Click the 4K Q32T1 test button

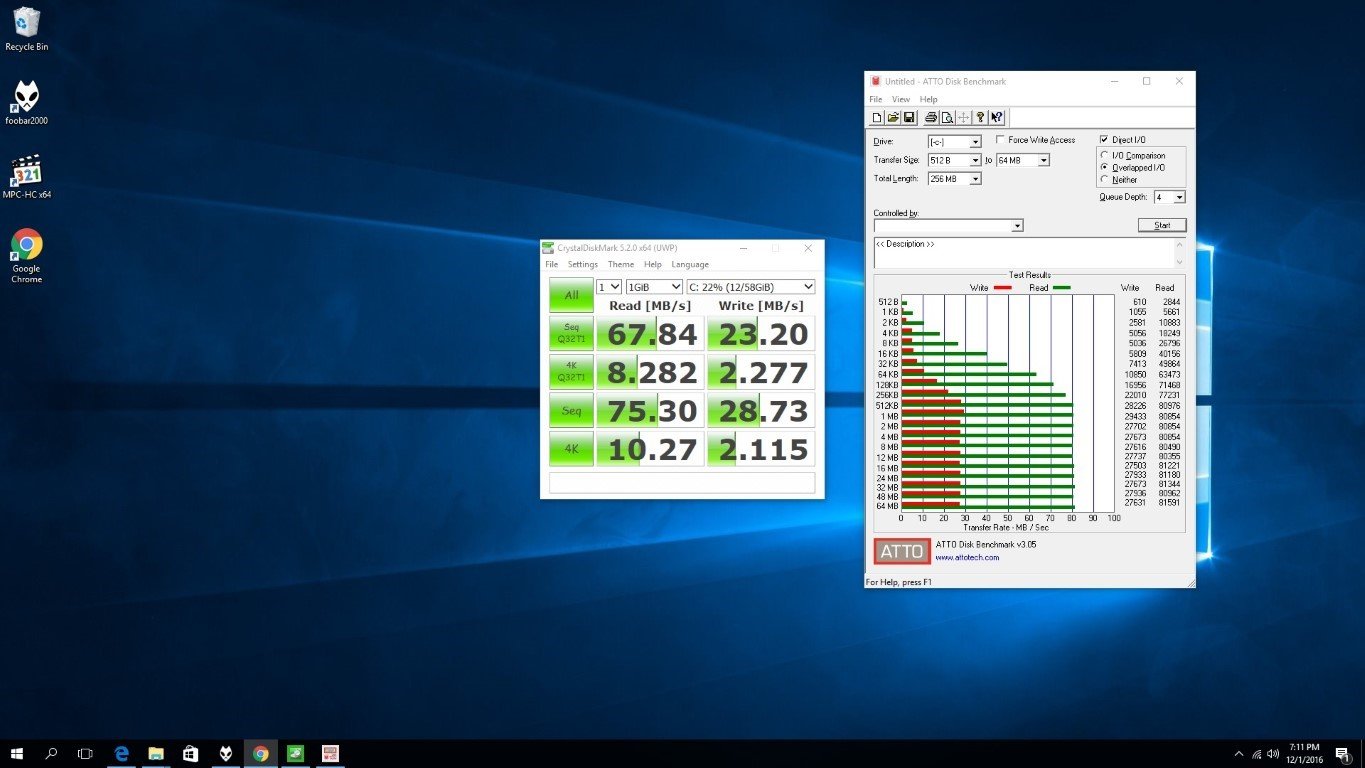pos(571,372)
